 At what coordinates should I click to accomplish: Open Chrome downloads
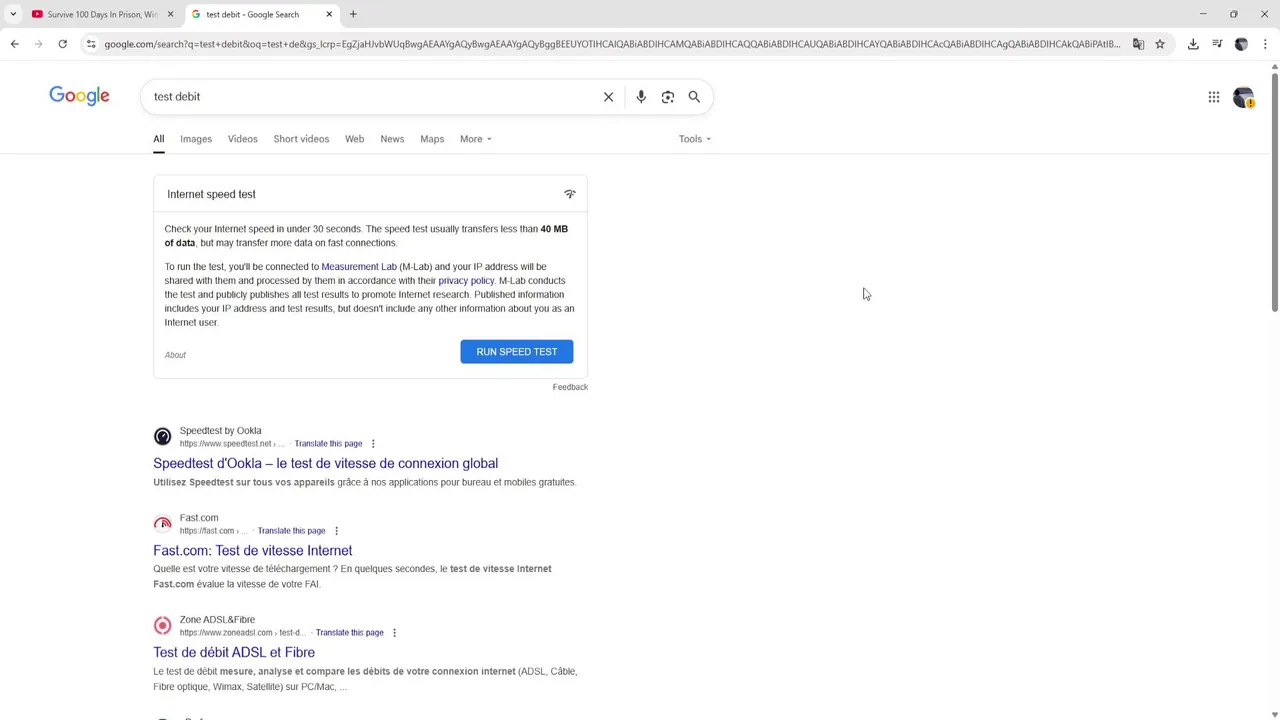[x=1193, y=44]
